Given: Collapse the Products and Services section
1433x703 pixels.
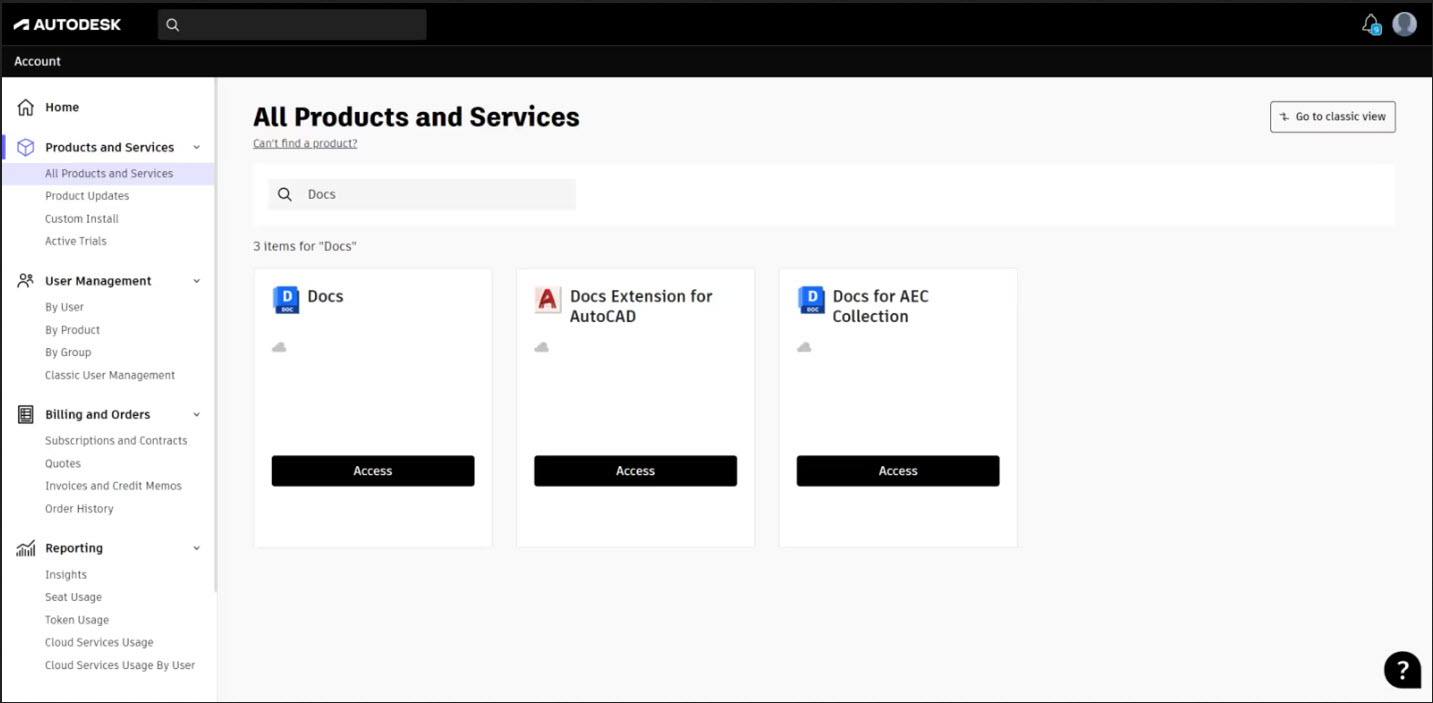Looking at the screenshot, I should click(x=196, y=147).
